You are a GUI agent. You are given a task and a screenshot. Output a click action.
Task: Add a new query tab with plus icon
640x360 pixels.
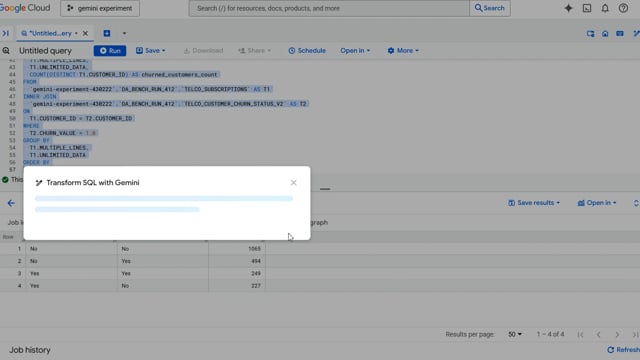tap(107, 33)
